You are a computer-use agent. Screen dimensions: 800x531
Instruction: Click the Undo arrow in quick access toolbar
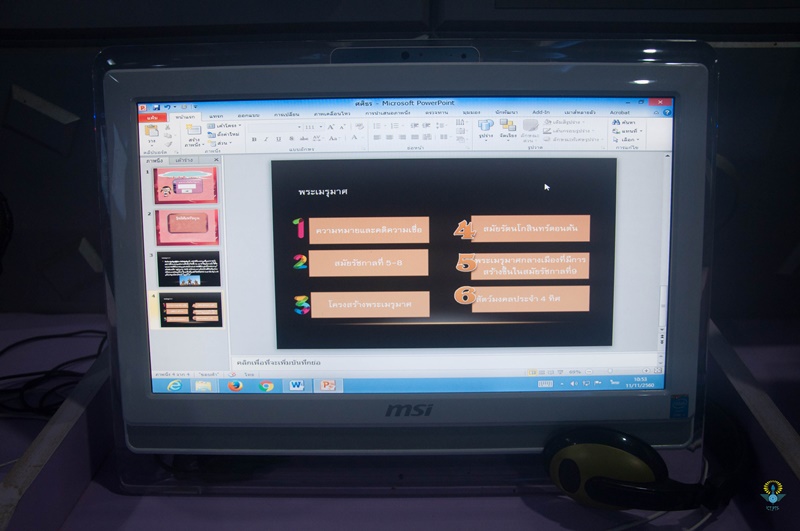tap(167, 105)
